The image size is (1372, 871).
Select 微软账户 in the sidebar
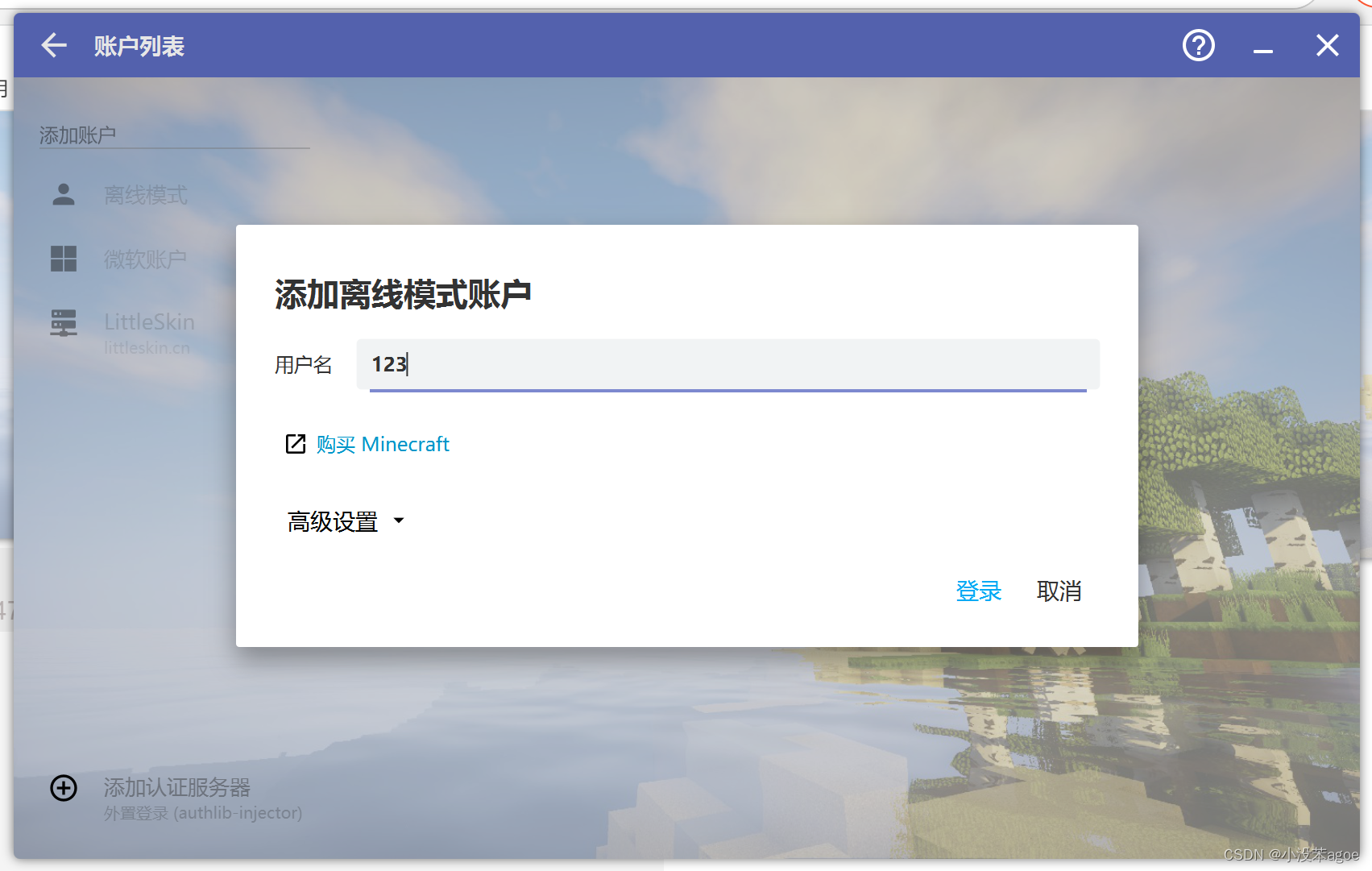[145, 259]
